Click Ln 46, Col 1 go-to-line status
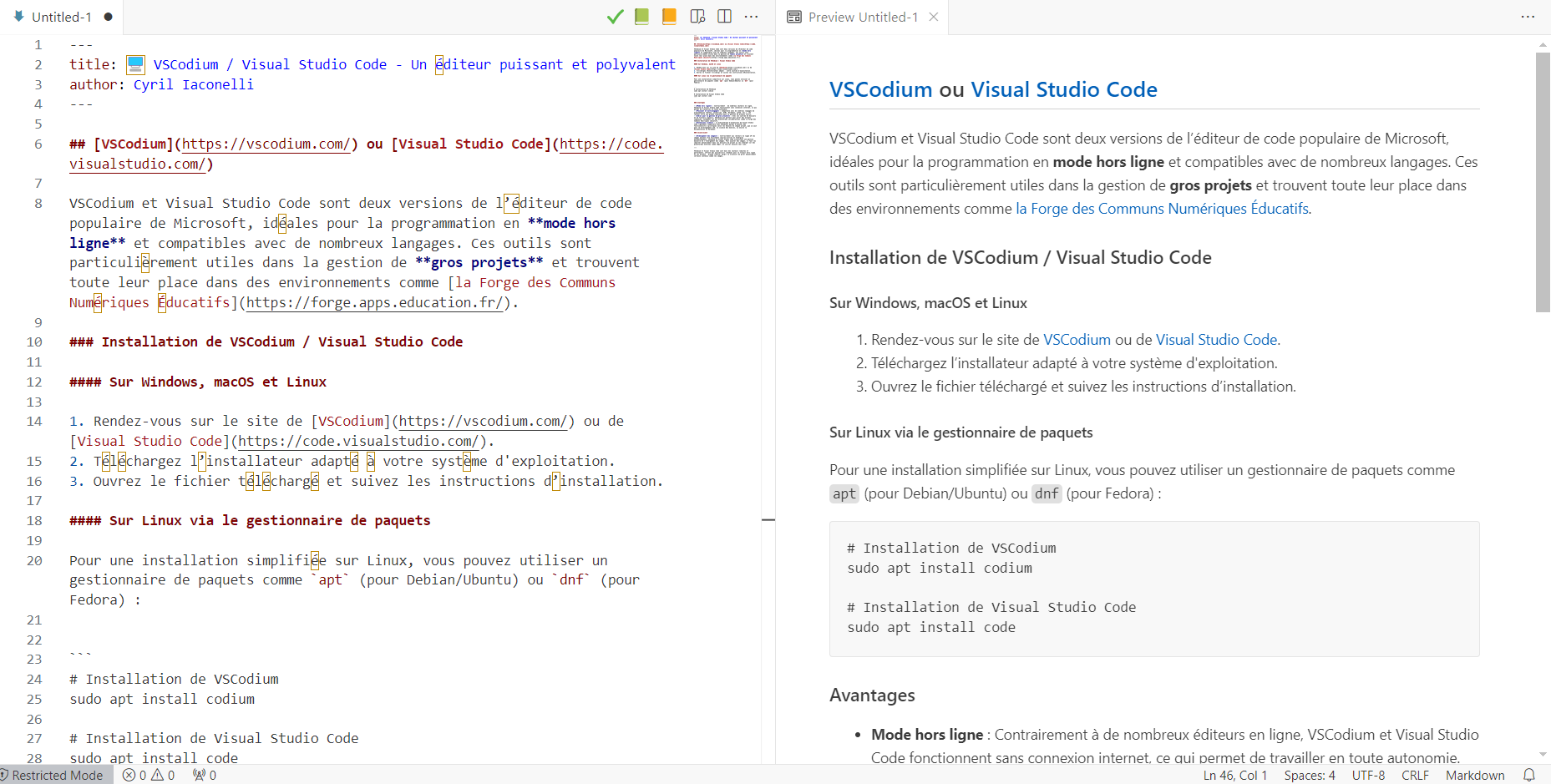 (x=1235, y=775)
